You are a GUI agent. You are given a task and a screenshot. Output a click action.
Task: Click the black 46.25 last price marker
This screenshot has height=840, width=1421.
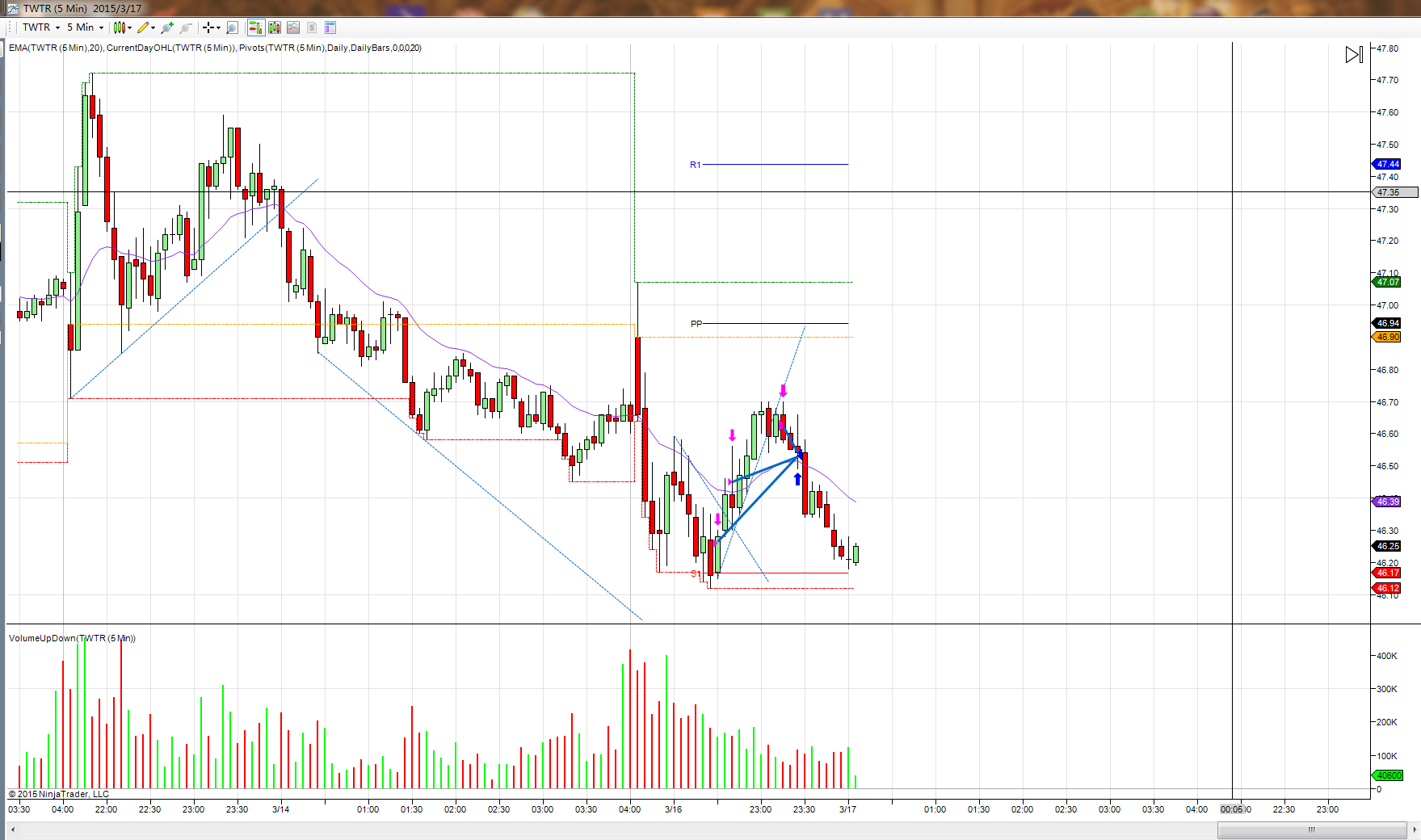pos(1388,546)
